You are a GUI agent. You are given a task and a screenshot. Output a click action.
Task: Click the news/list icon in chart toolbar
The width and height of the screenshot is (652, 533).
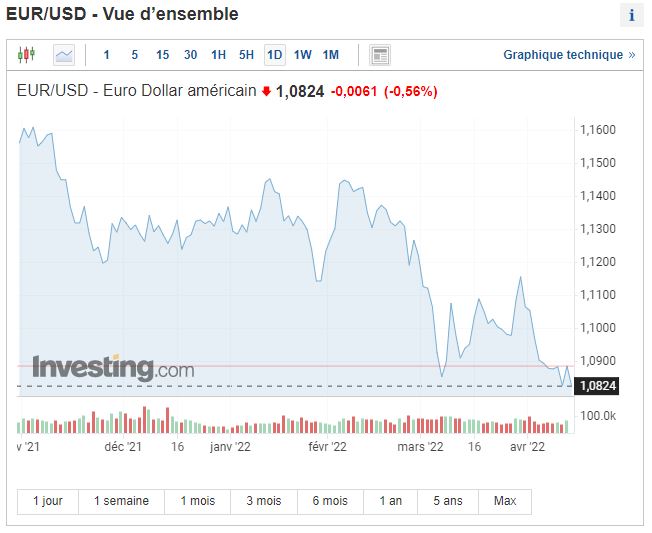[x=380, y=55]
